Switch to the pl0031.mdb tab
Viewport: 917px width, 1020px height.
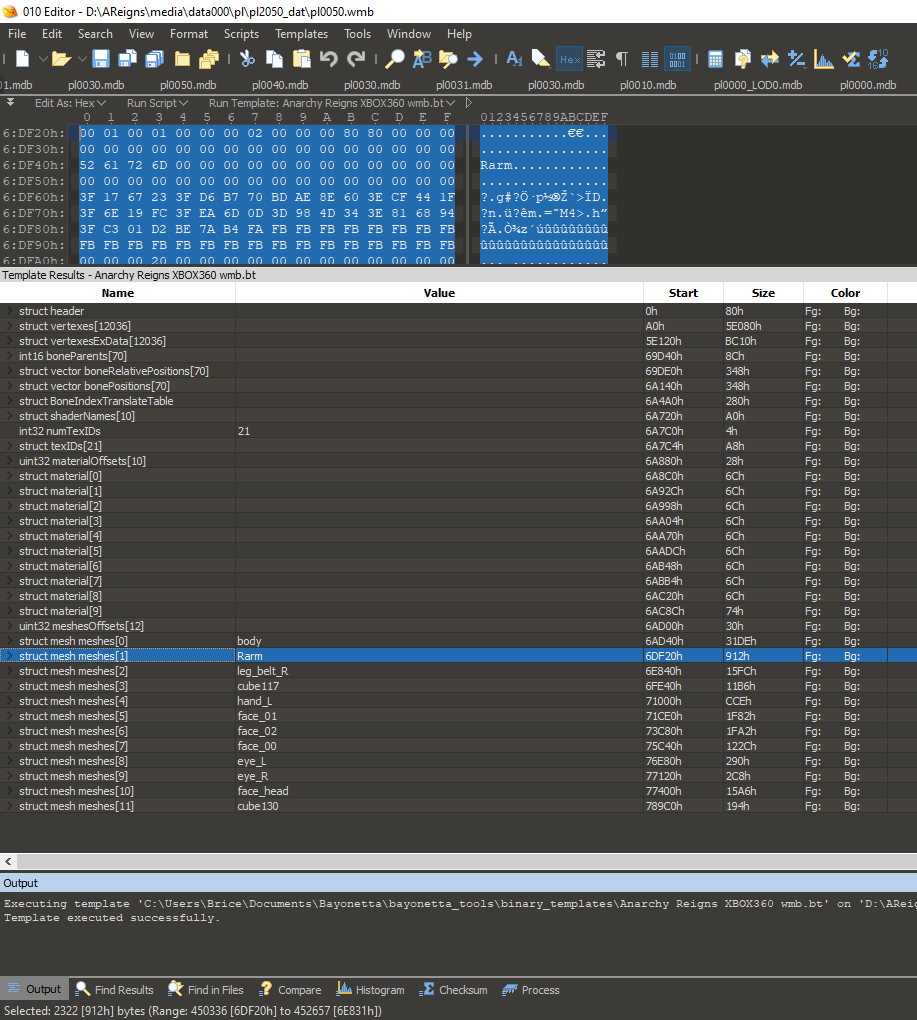point(464,85)
